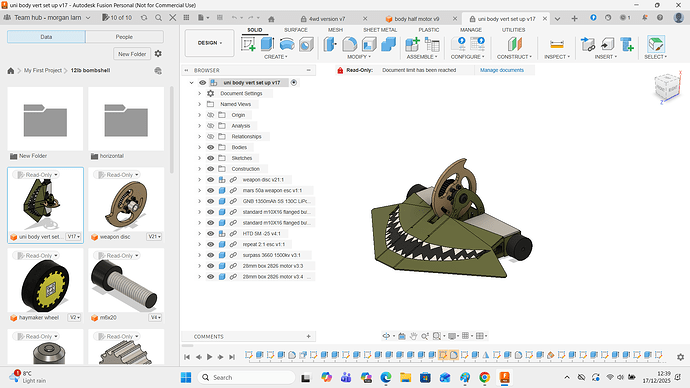Open the DESIGN workspace dropdown

coord(209,43)
